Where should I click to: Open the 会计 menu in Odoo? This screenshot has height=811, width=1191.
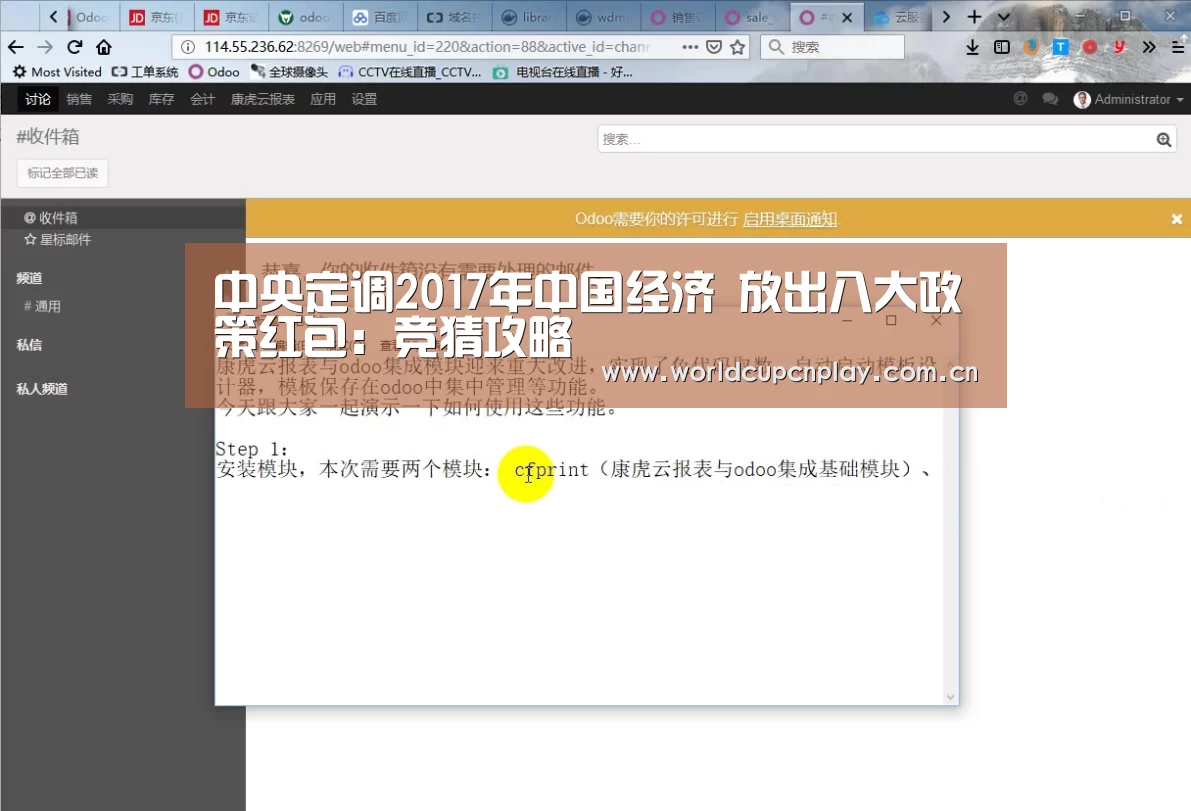(202, 99)
